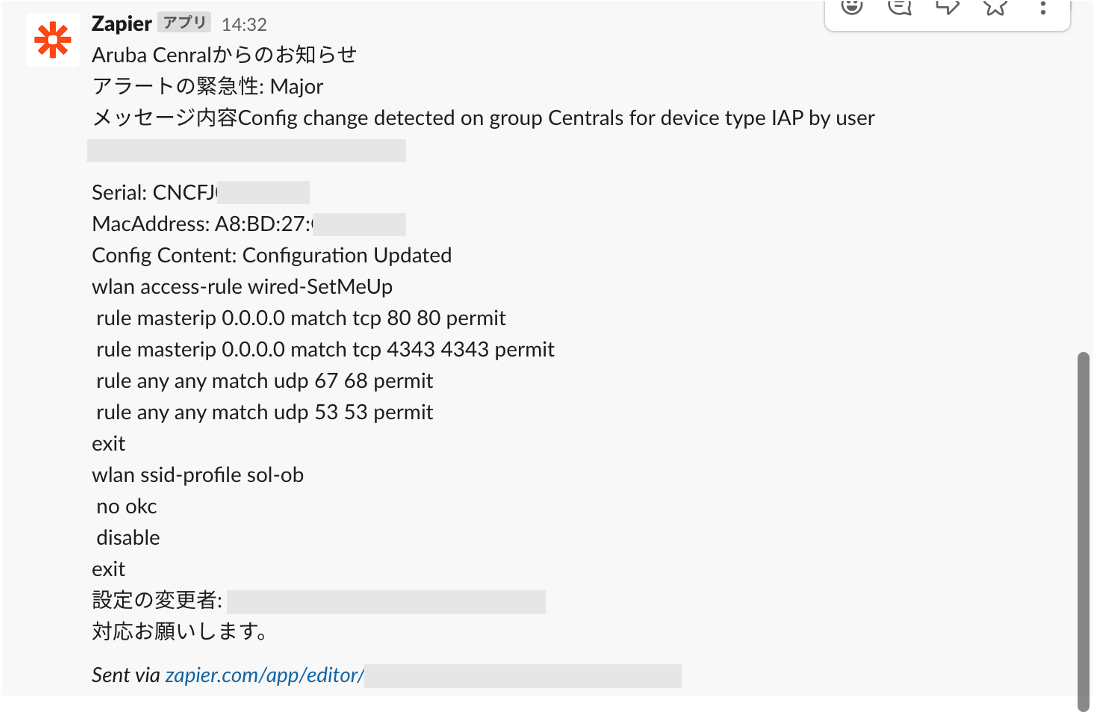
Task: Save the message with the star icon
Action: [x=995, y=7]
